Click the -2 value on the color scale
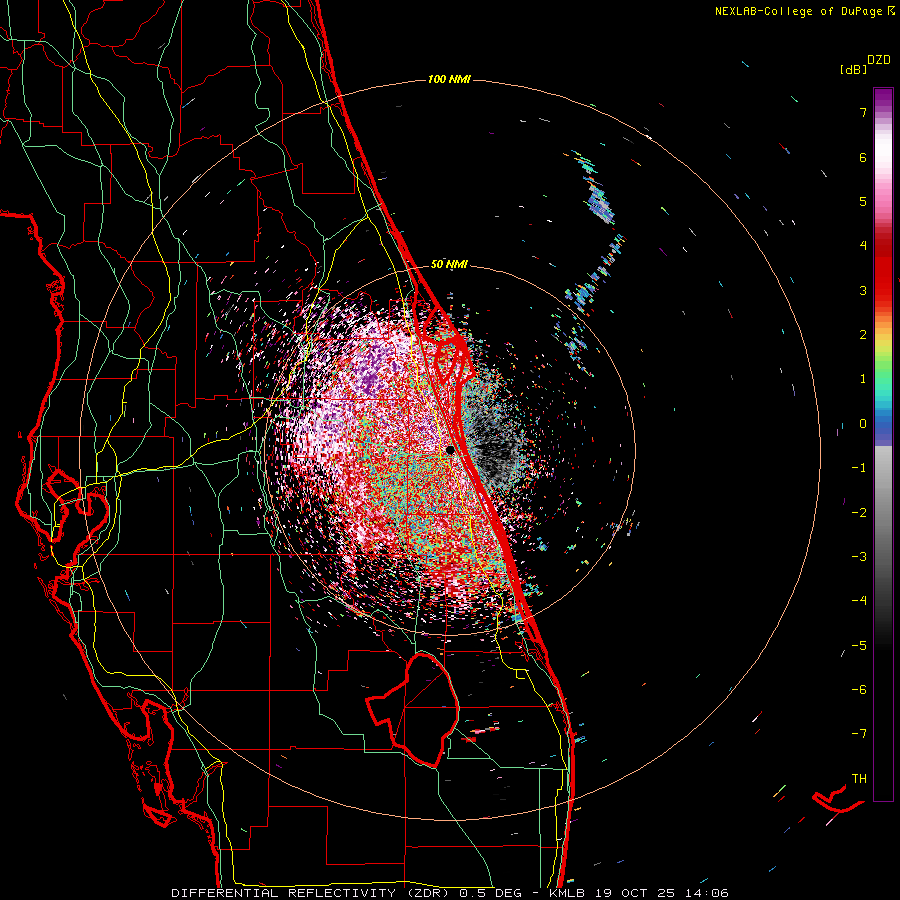The height and width of the screenshot is (900, 900). pyautogui.click(x=859, y=512)
